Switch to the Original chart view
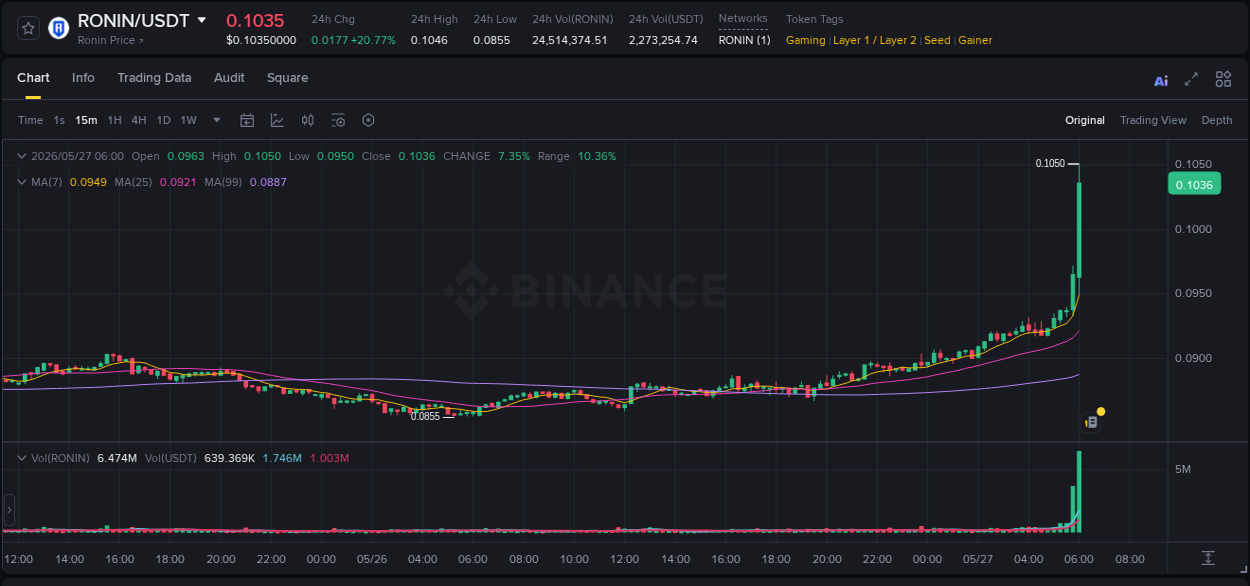The width and height of the screenshot is (1250, 586). [x=1085, y=120]
